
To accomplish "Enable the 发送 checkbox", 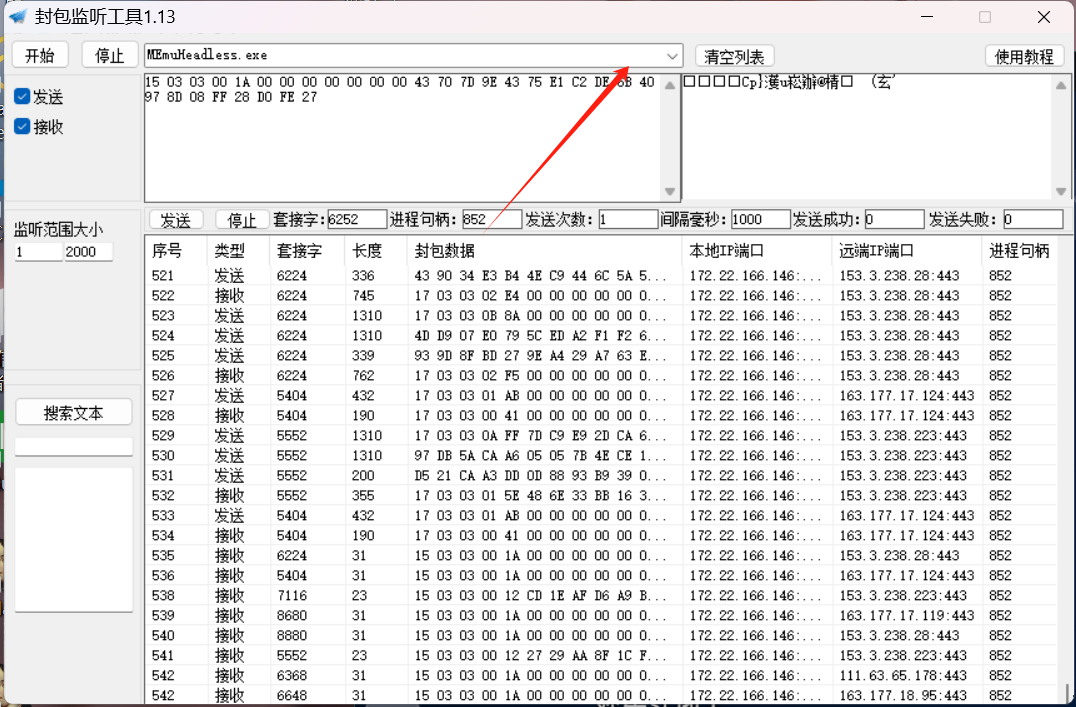I will (x=22, y=96).
